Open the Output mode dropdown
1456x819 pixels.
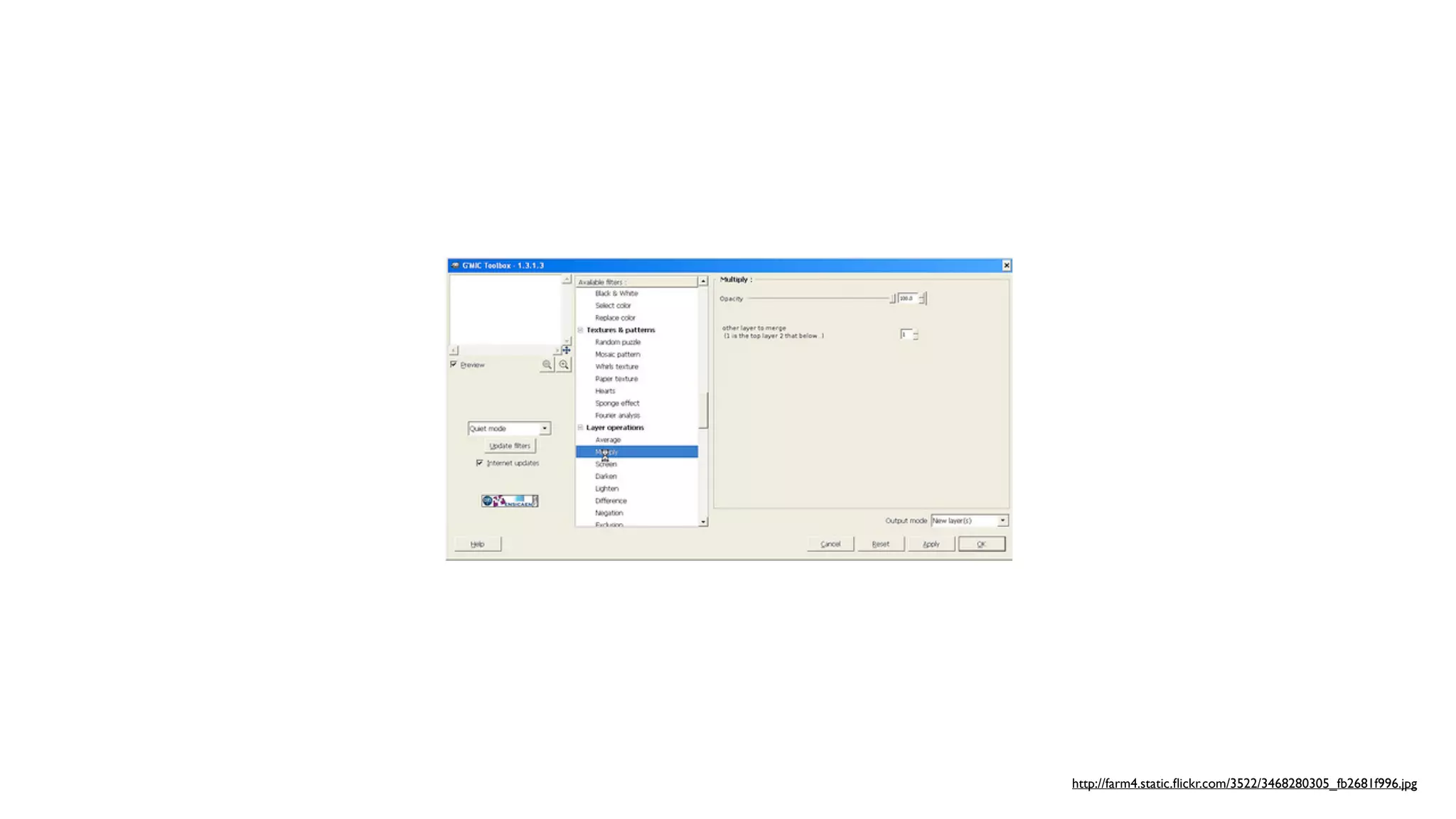(1002, 520)
